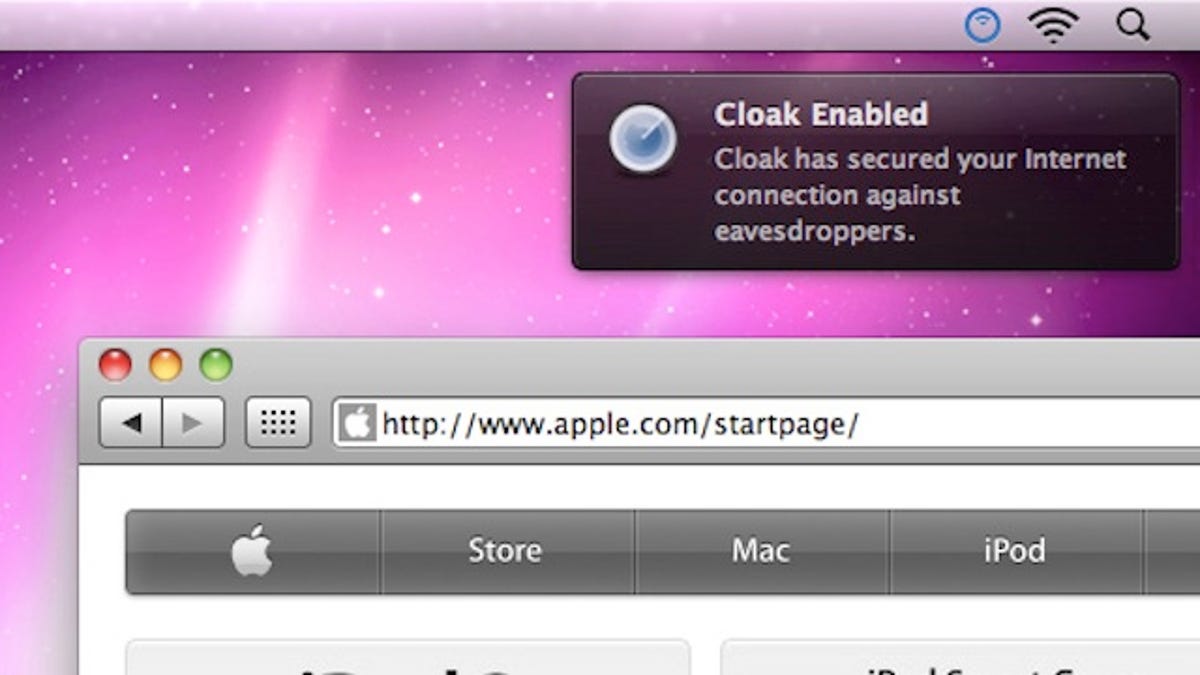Screen dimensions: 1200x675
Task: Open Spotlight search magnifier
Action: coord(1133,24)
